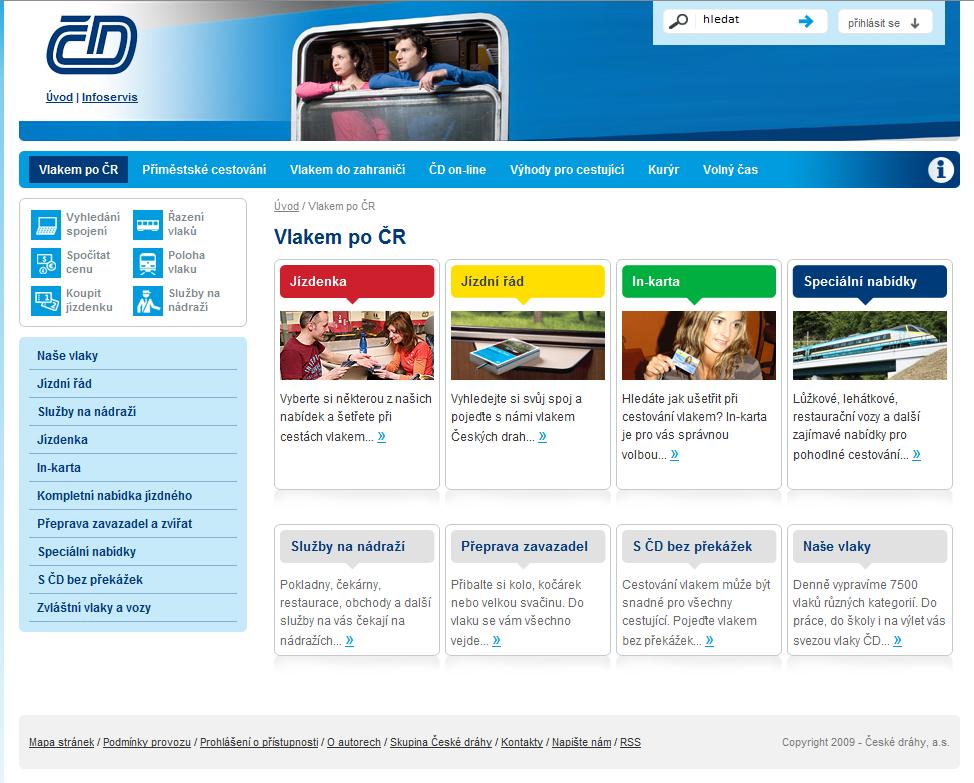The width and height of the screenshot is (974, 783).
Task: Click the Řazení vlaků train icon
Action: click(147, 224)
